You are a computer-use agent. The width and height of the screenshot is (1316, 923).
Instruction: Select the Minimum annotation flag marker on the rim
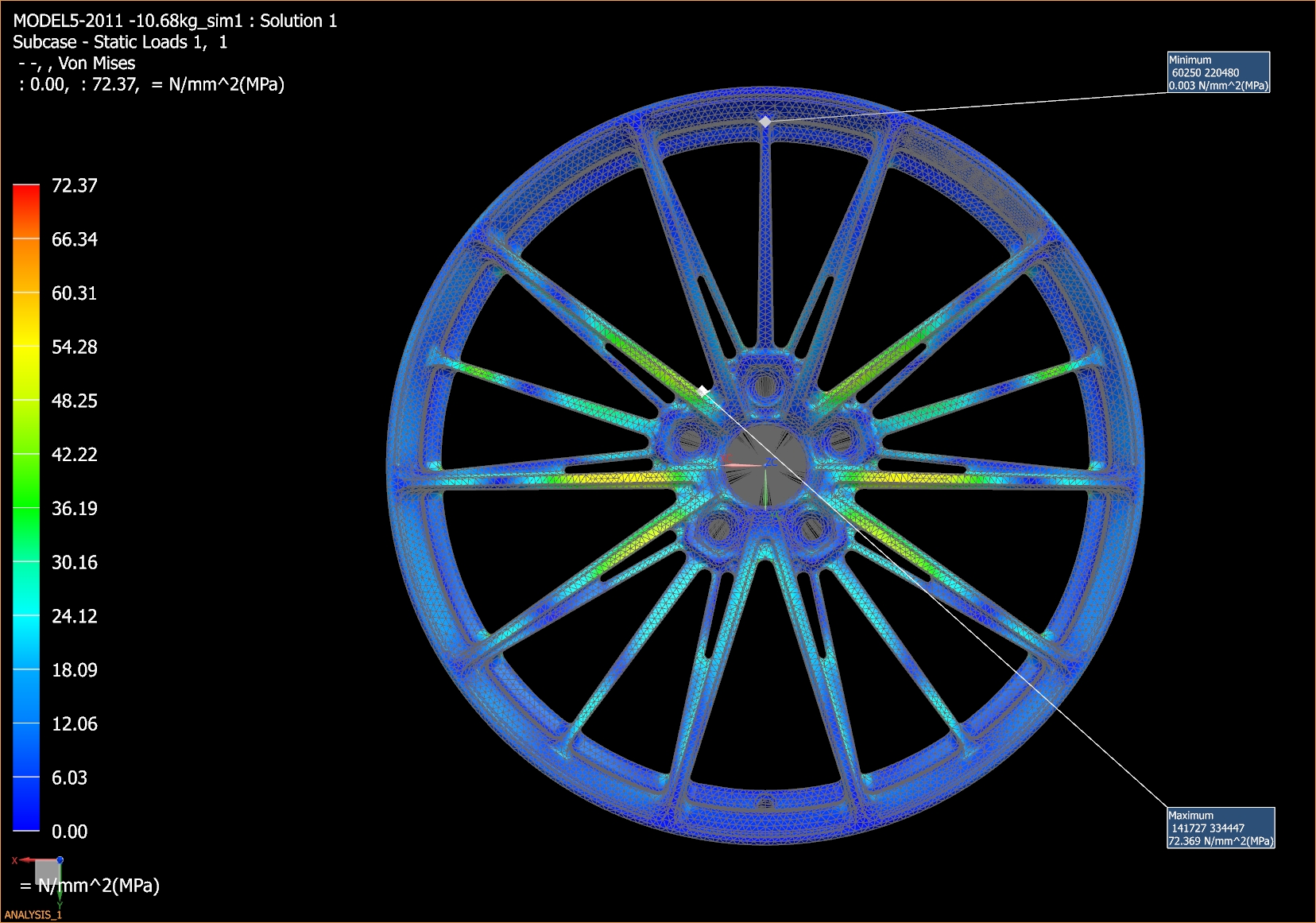[765, 122]
